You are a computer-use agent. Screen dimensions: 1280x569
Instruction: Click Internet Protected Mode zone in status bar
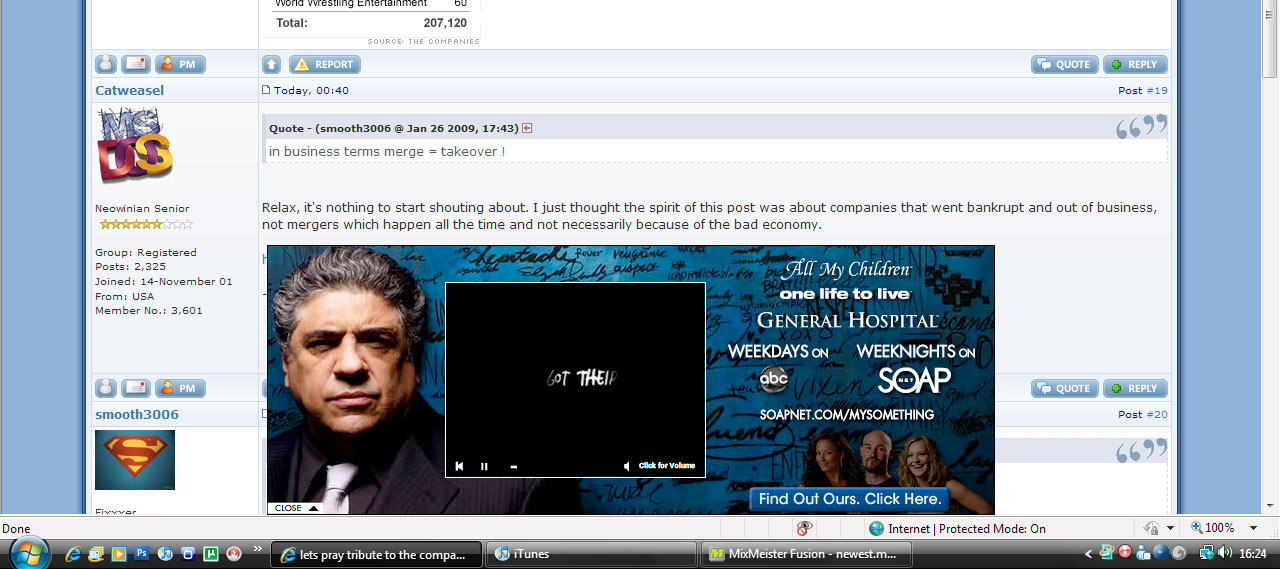957,528
